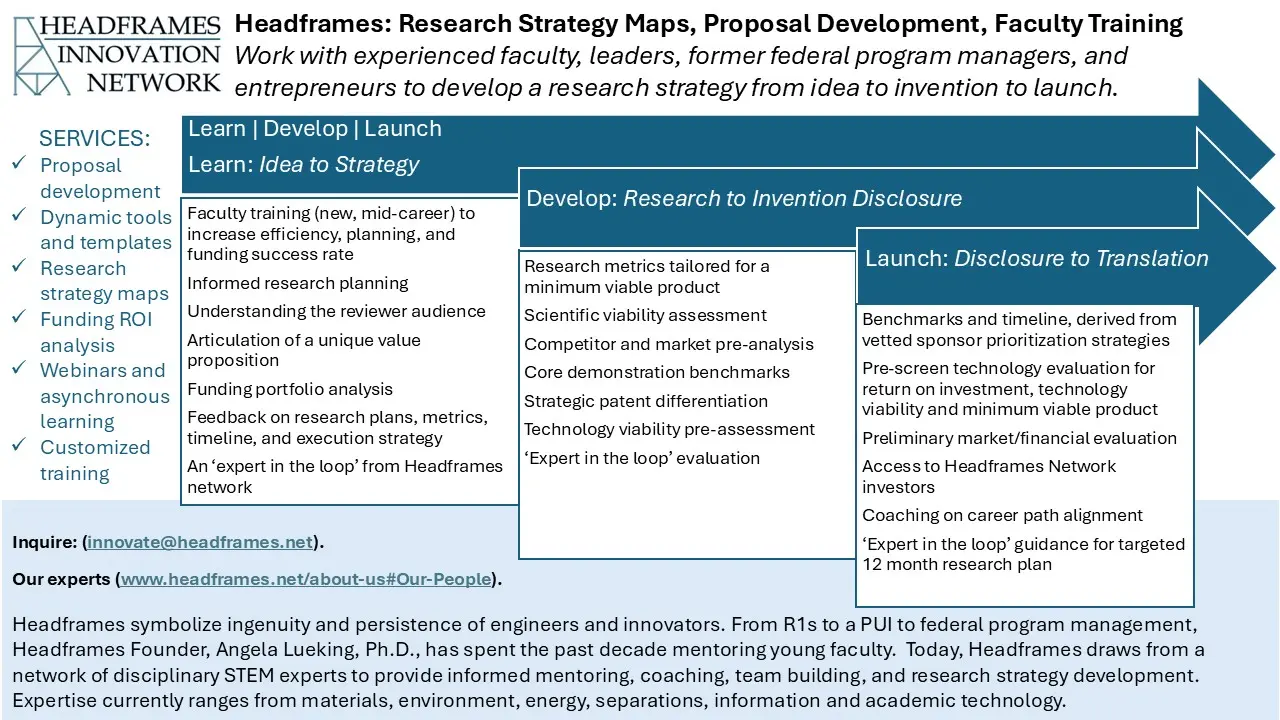The width and height of the screenshot is (1280, 720).
Task: Click the 'Proposal development' service text
Action: point(100,178)
